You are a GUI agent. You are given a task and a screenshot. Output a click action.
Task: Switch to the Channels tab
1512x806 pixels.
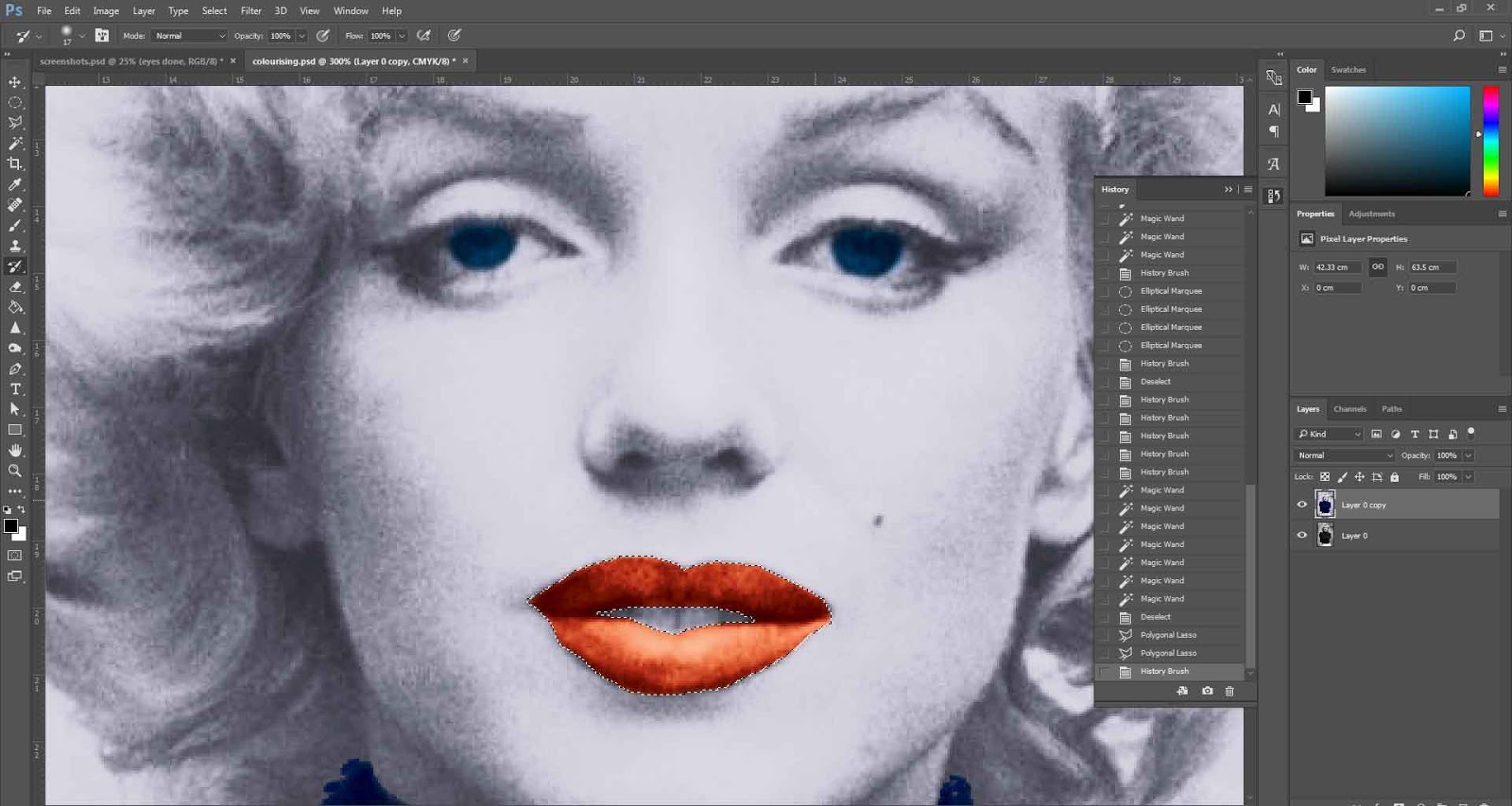(x=1349, y=409)
